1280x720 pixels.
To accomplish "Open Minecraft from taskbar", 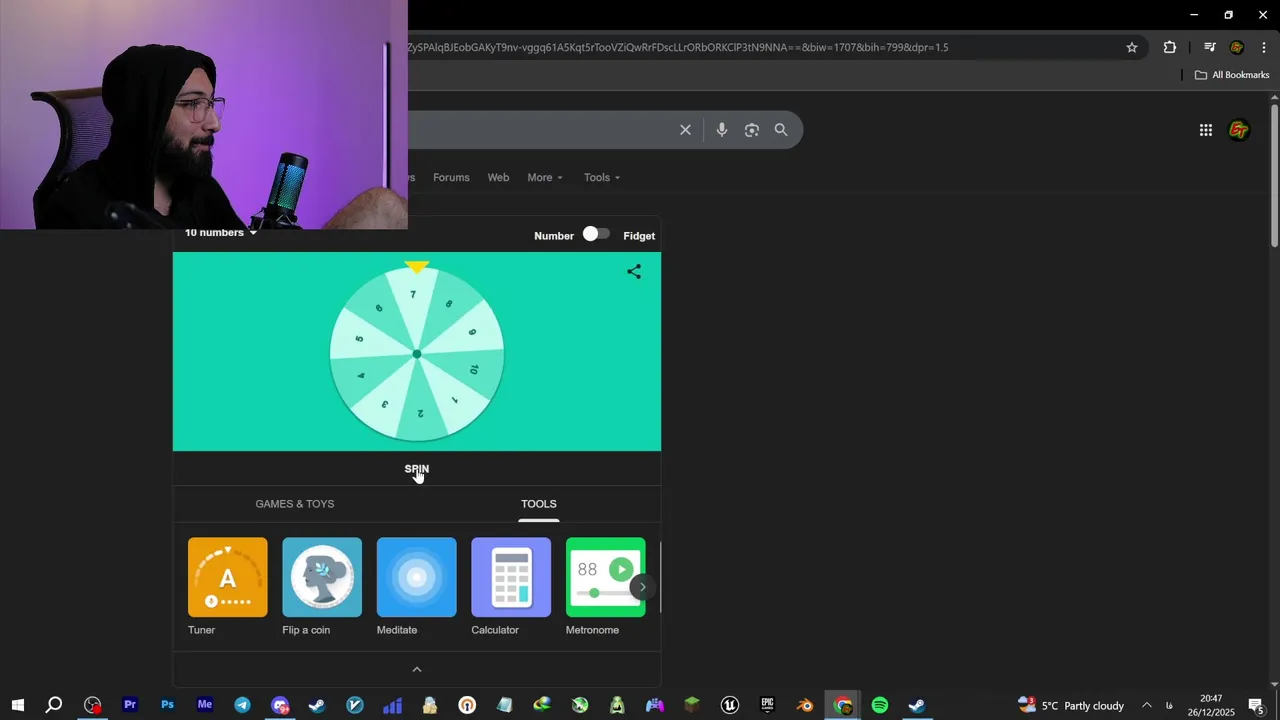I will (692, 705).
